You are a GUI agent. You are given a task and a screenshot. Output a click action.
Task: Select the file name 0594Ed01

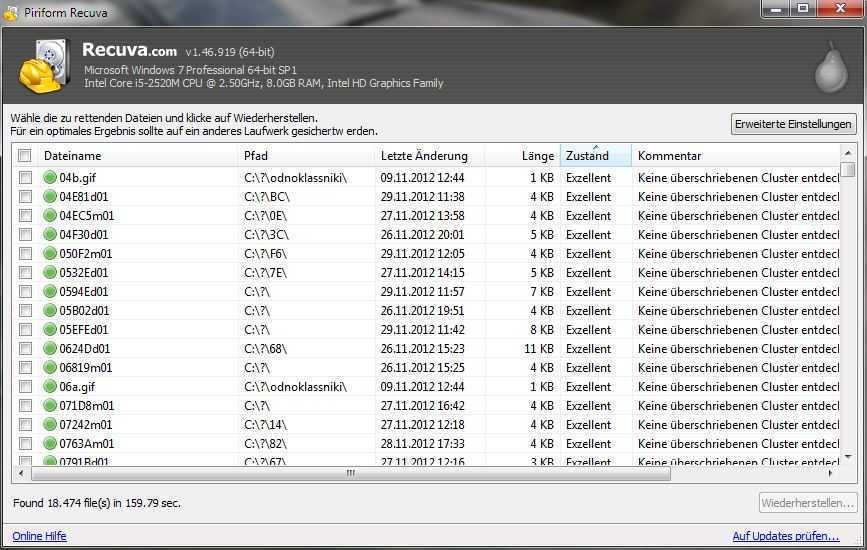83,291
